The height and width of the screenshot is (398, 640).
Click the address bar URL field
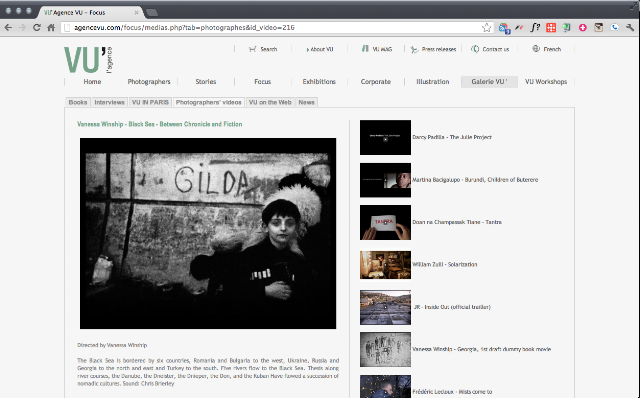click(x=277, y=28)
